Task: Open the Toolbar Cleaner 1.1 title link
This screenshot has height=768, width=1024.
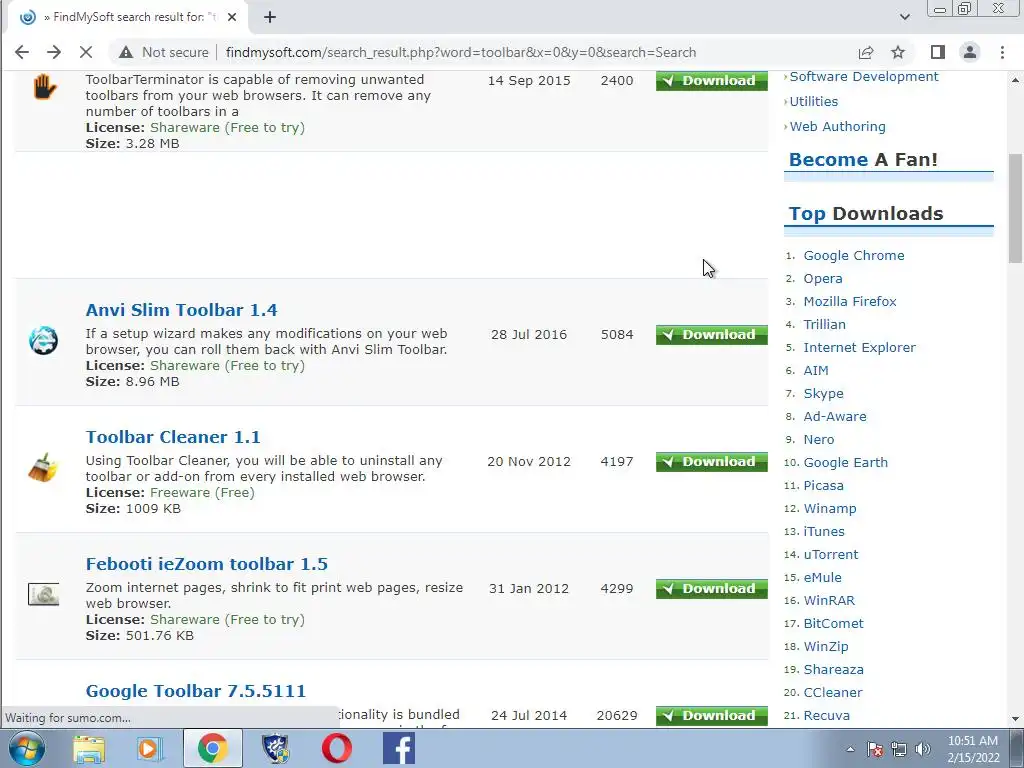Action: point(173,437)
